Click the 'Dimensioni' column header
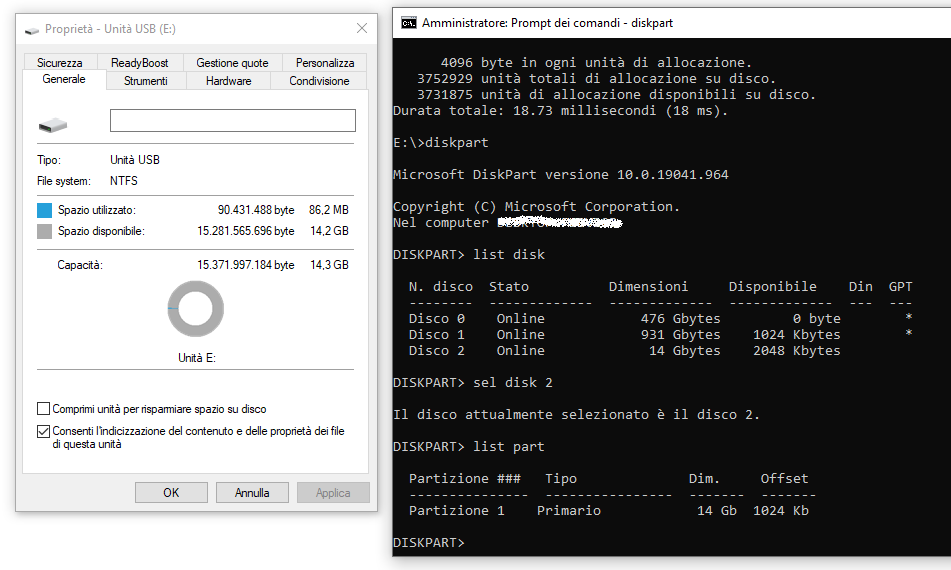This screenshot has height=570, width=951. (648, 286)
